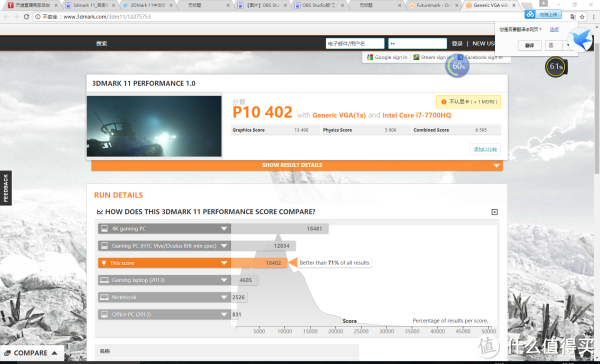This screenshot has height=364, width=600.
Task: Collapse the score comparison section with its corner icon
Action: click(494, 212)
